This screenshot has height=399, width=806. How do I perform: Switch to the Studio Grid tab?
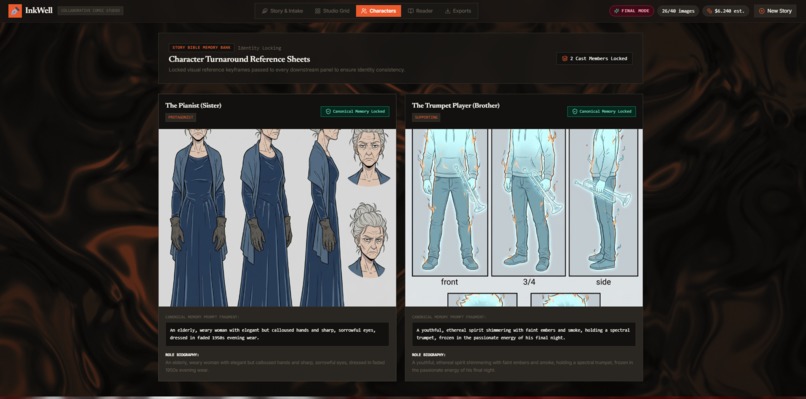[332, 11]
